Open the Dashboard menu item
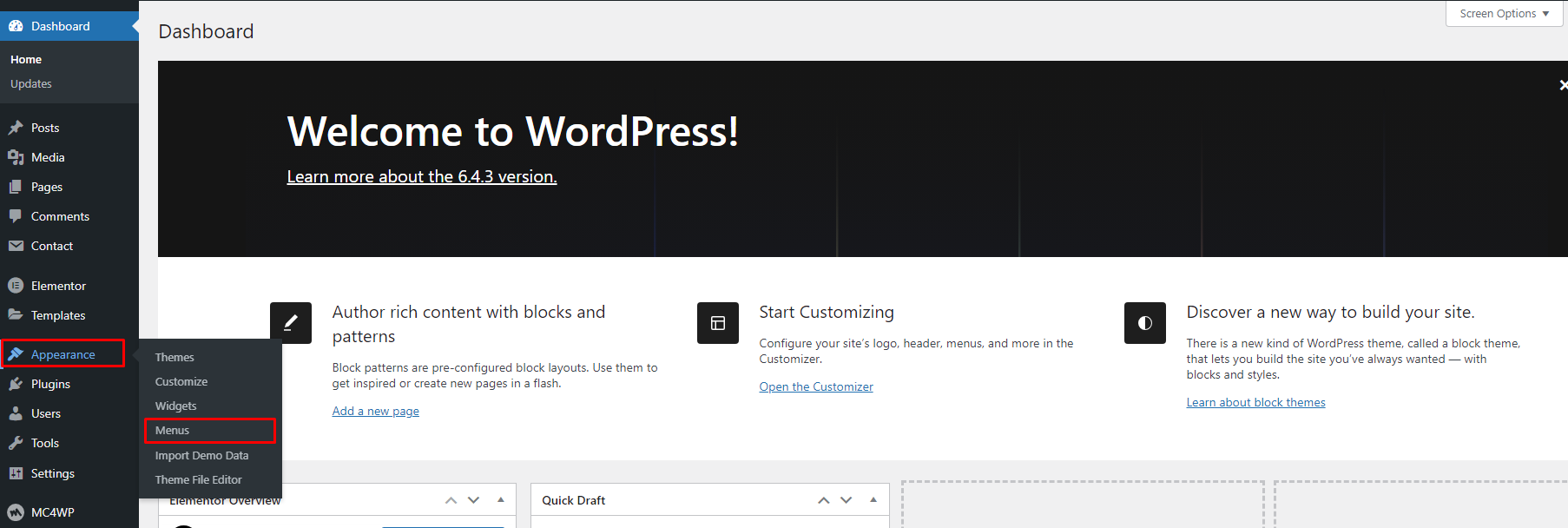The height and width of the screenshot is (528, 1568). [69, 26]
